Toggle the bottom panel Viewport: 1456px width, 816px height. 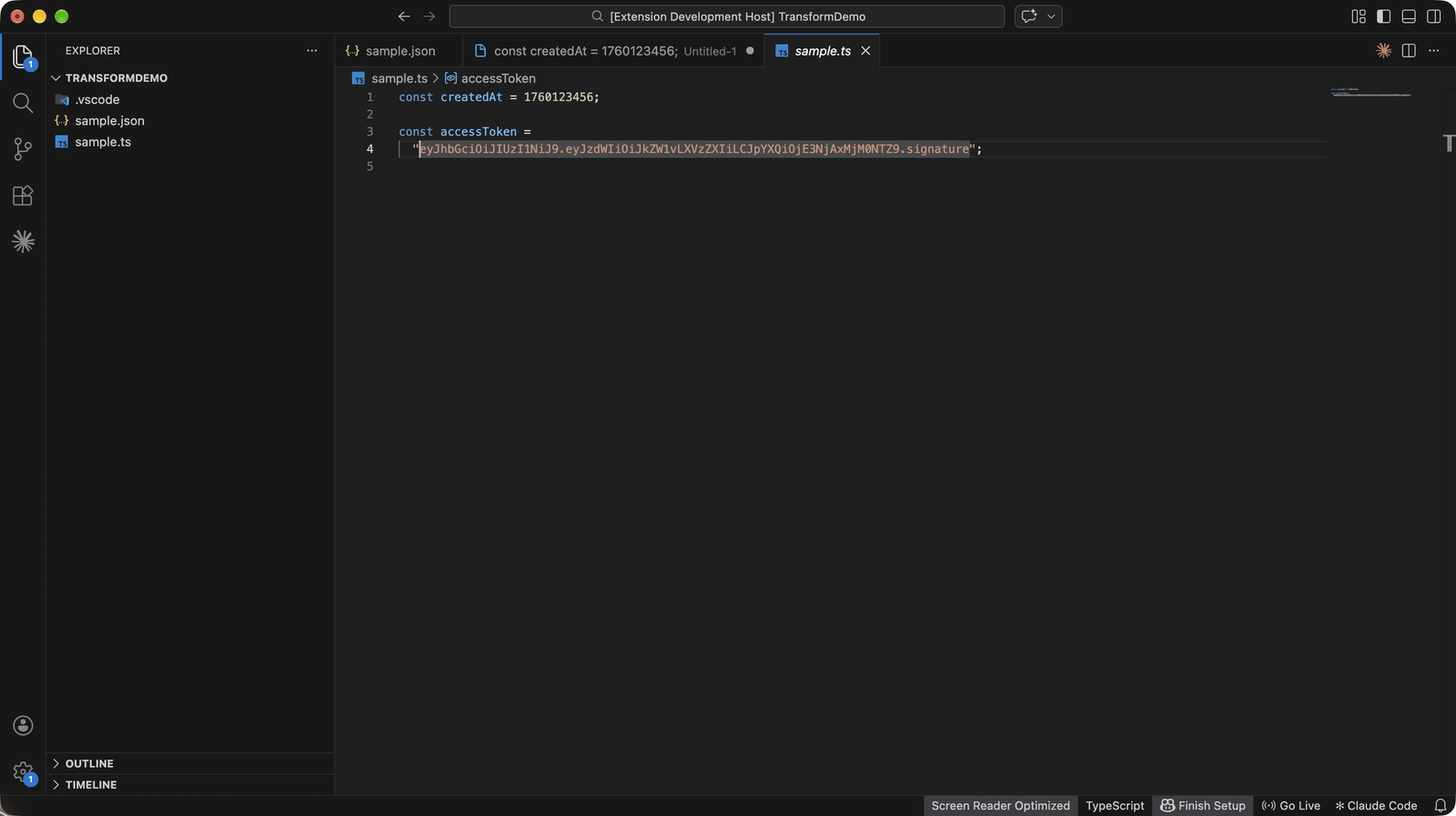click(1409, 16)
